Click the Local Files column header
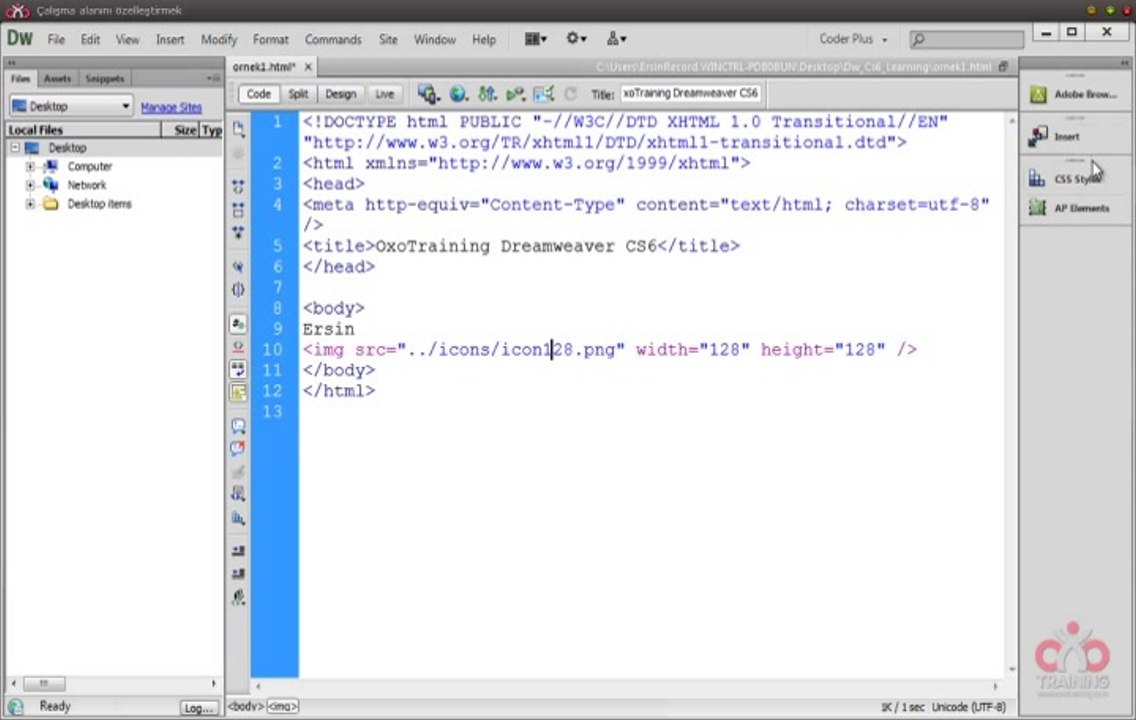Screen dimensions: 1136x720 tap(83, 130)
